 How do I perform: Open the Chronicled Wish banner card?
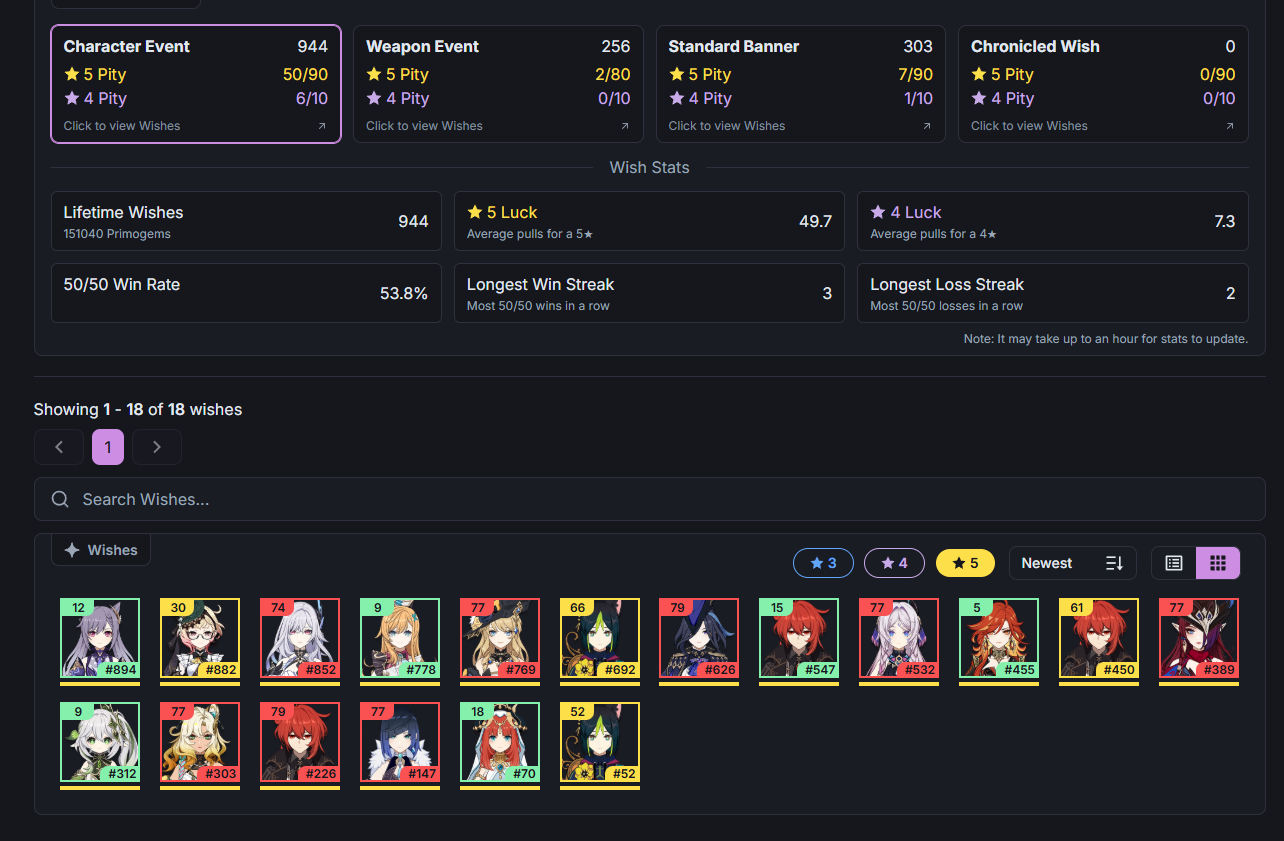coord(1103,84)
